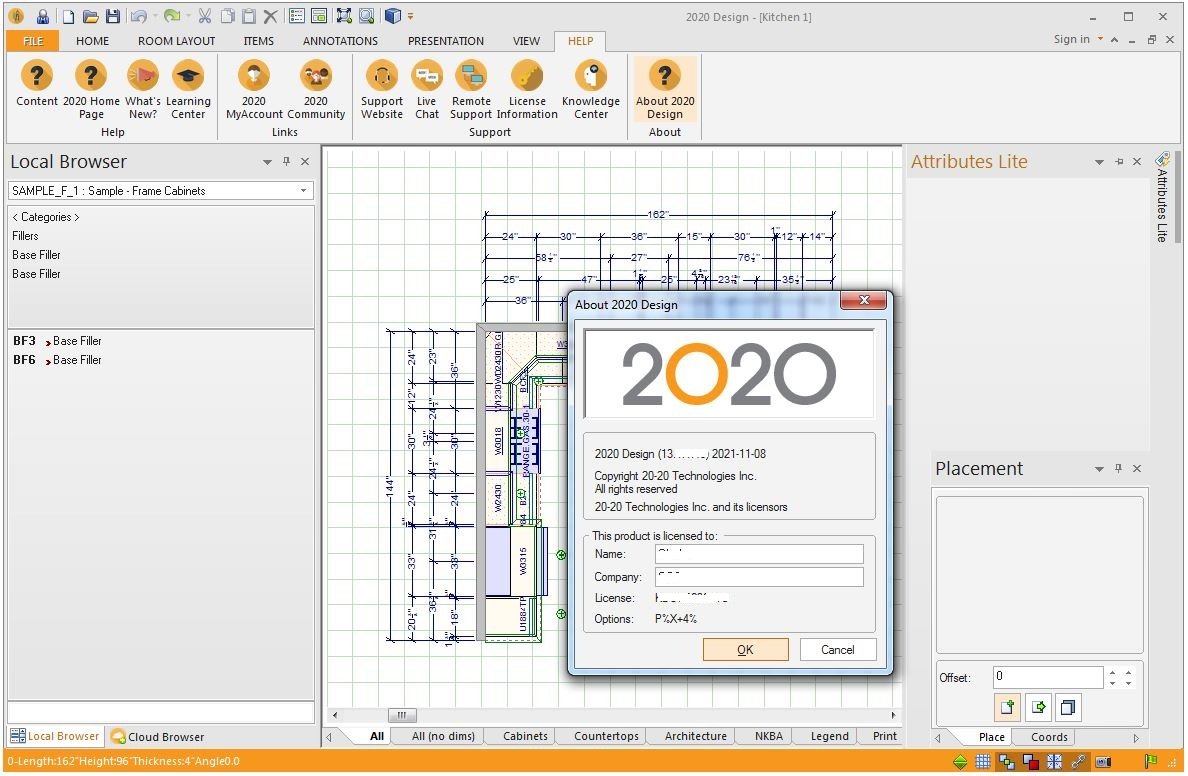Viewport: 1188px width, 776px height.
Task: Select the green arrow placement mode button
Action: [1038, 707]
